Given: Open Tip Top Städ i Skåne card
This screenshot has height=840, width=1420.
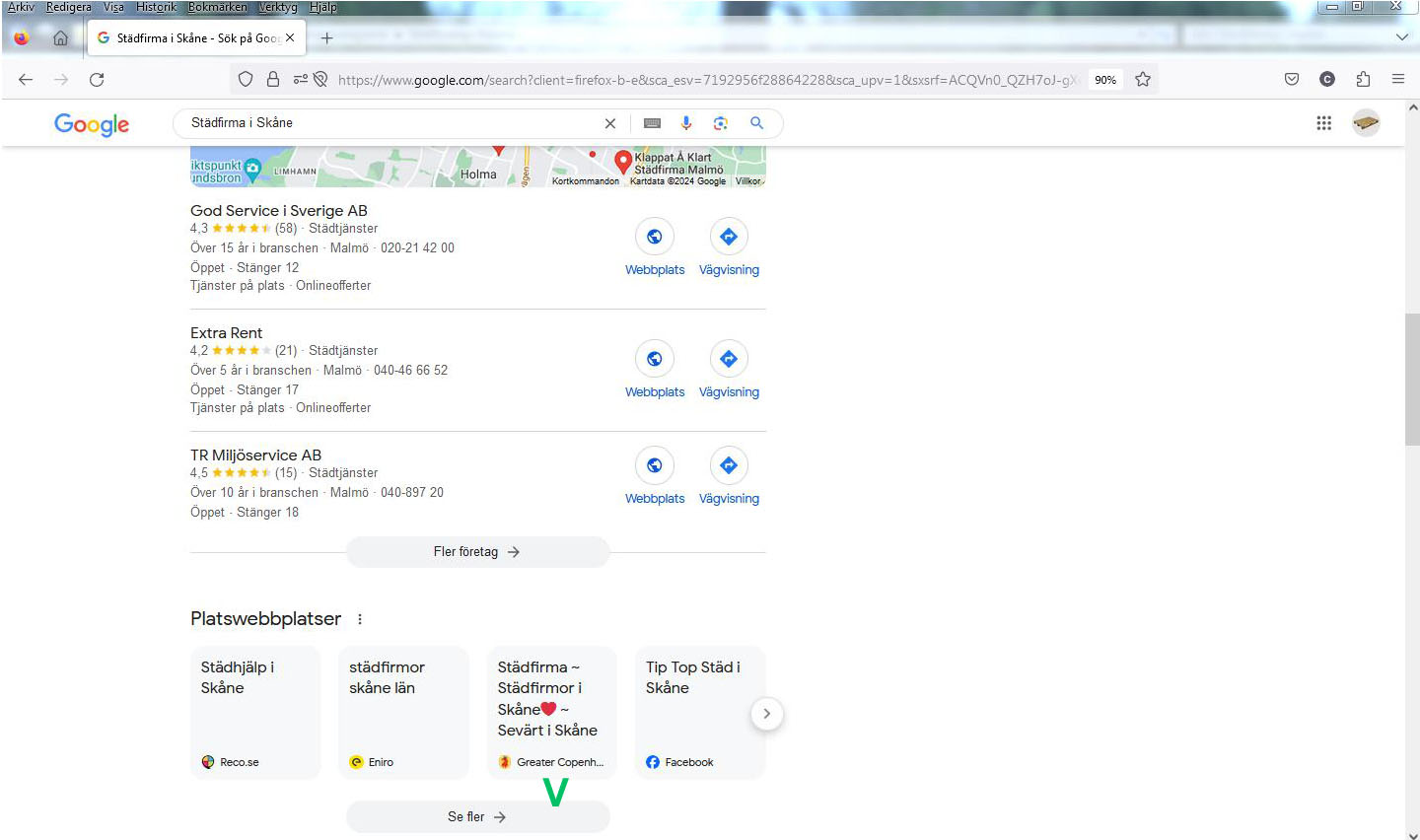Looking at the screenshot, I should [700, 713].
